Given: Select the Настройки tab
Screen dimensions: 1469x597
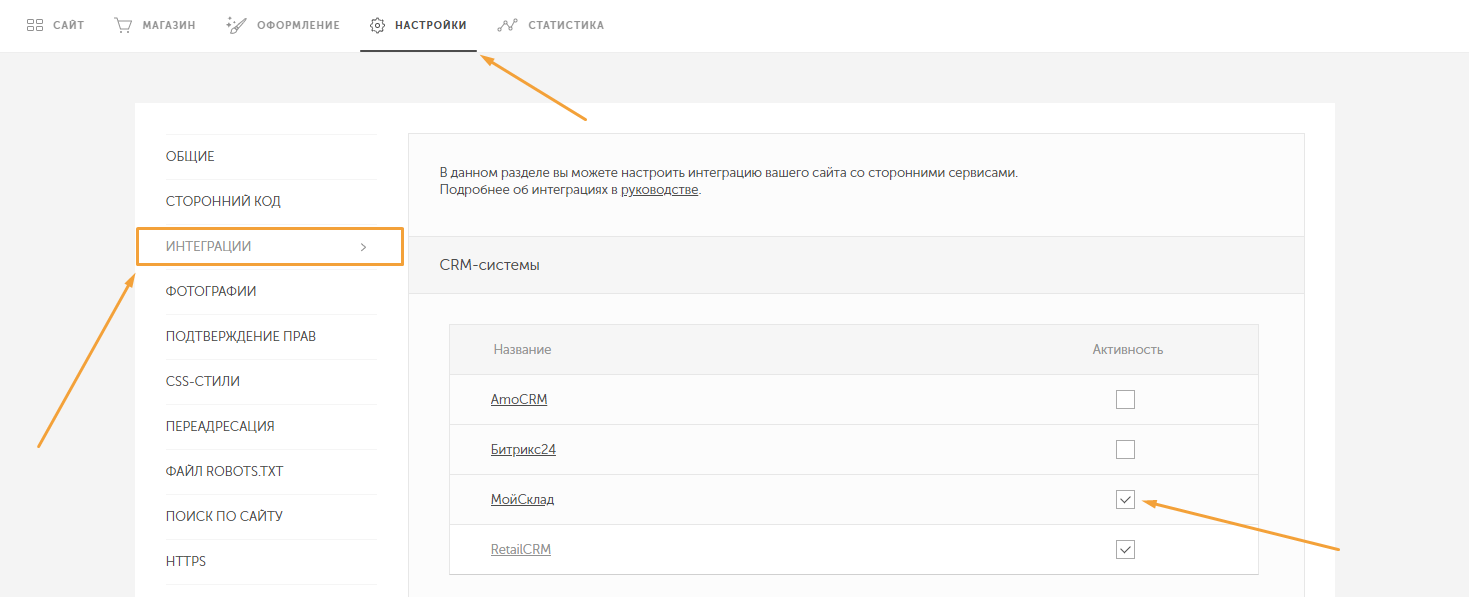Looking at the screenshot, I should point(418,25).
